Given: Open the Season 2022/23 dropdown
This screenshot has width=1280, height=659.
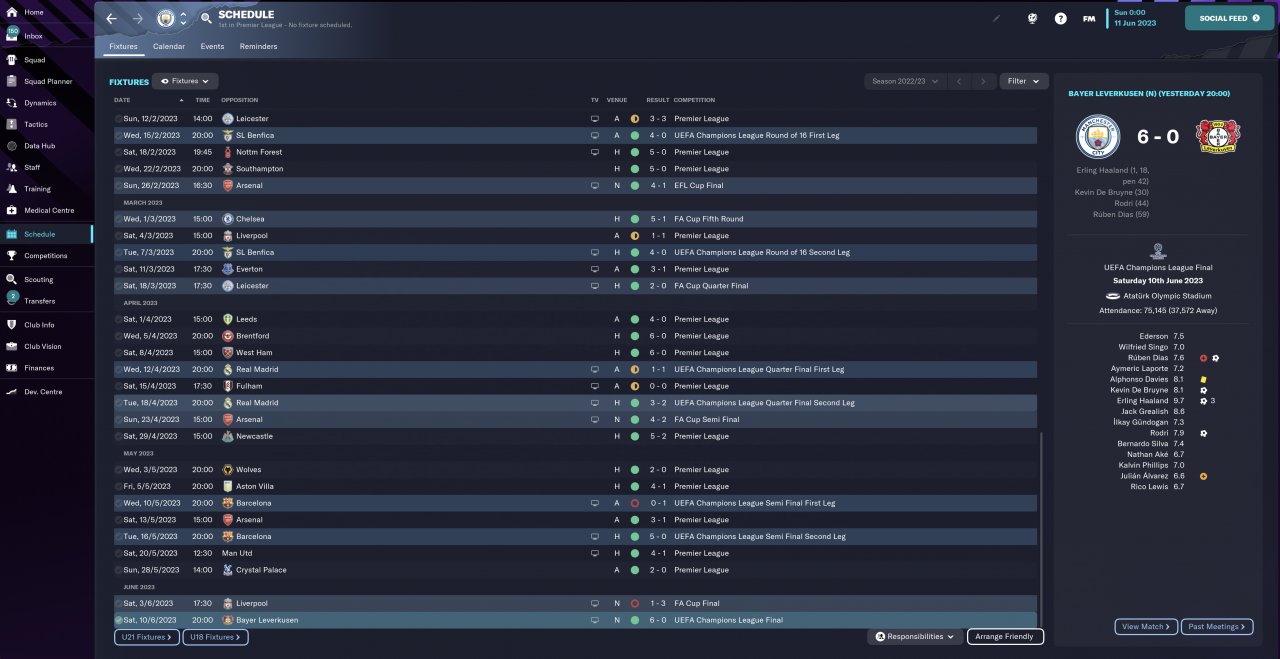Looking at the screenshot, I should (x=905, y=81).
